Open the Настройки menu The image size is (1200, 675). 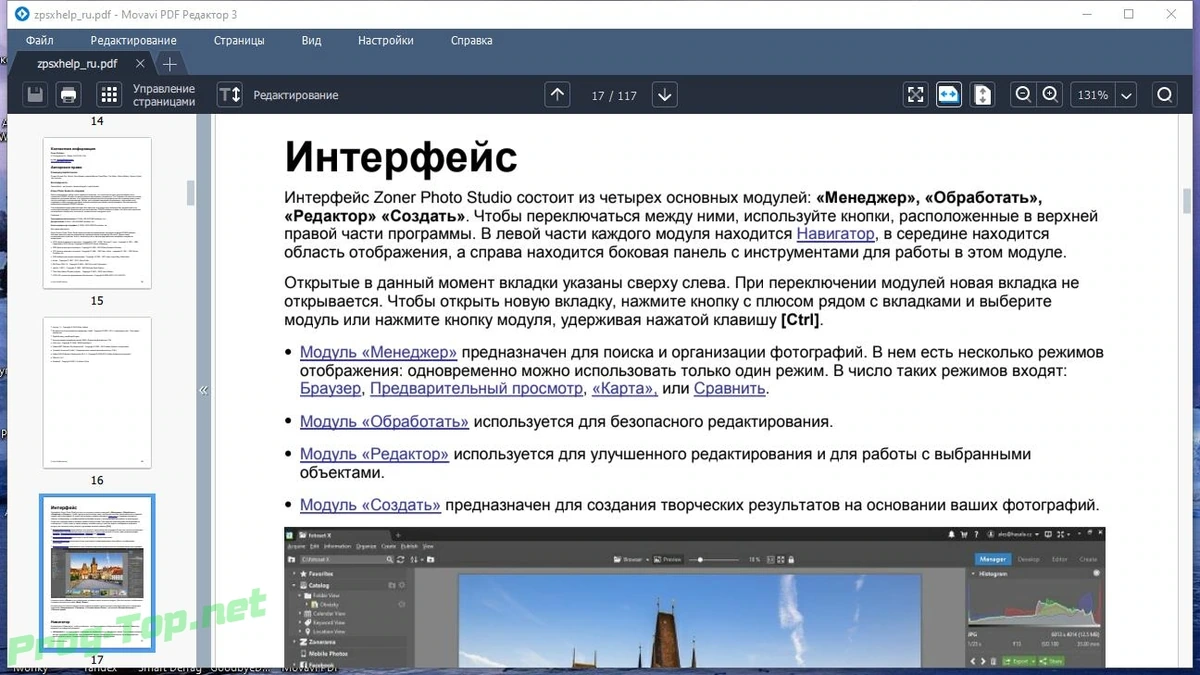click(386, 41)
